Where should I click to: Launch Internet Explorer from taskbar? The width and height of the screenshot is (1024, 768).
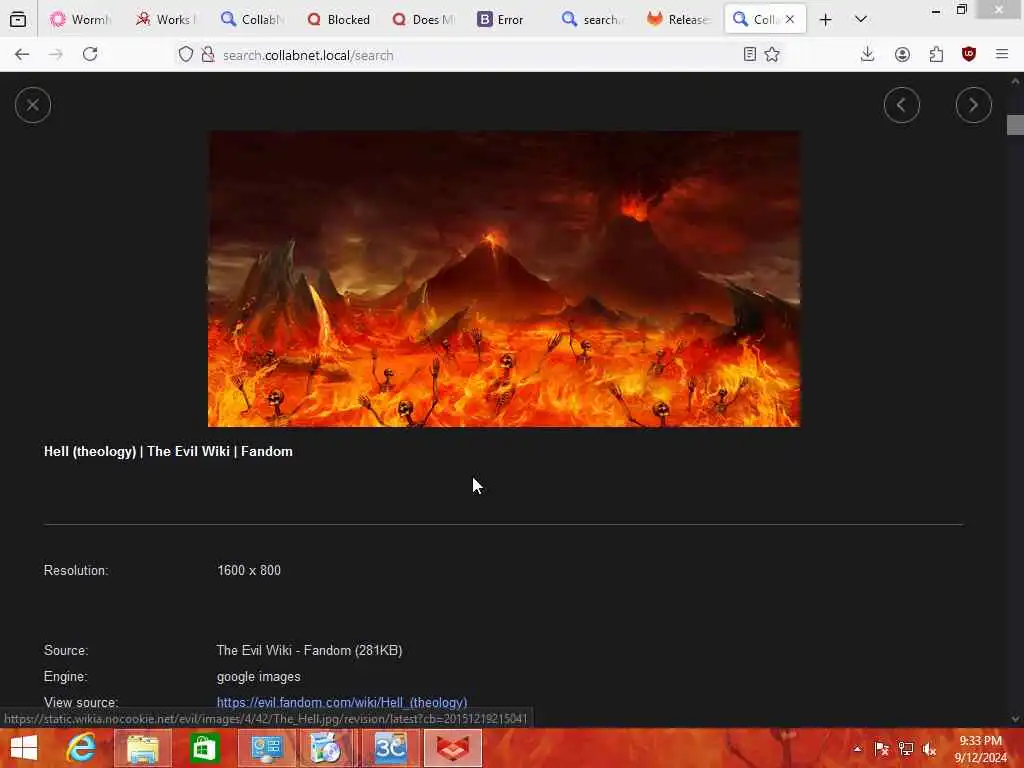82,748
